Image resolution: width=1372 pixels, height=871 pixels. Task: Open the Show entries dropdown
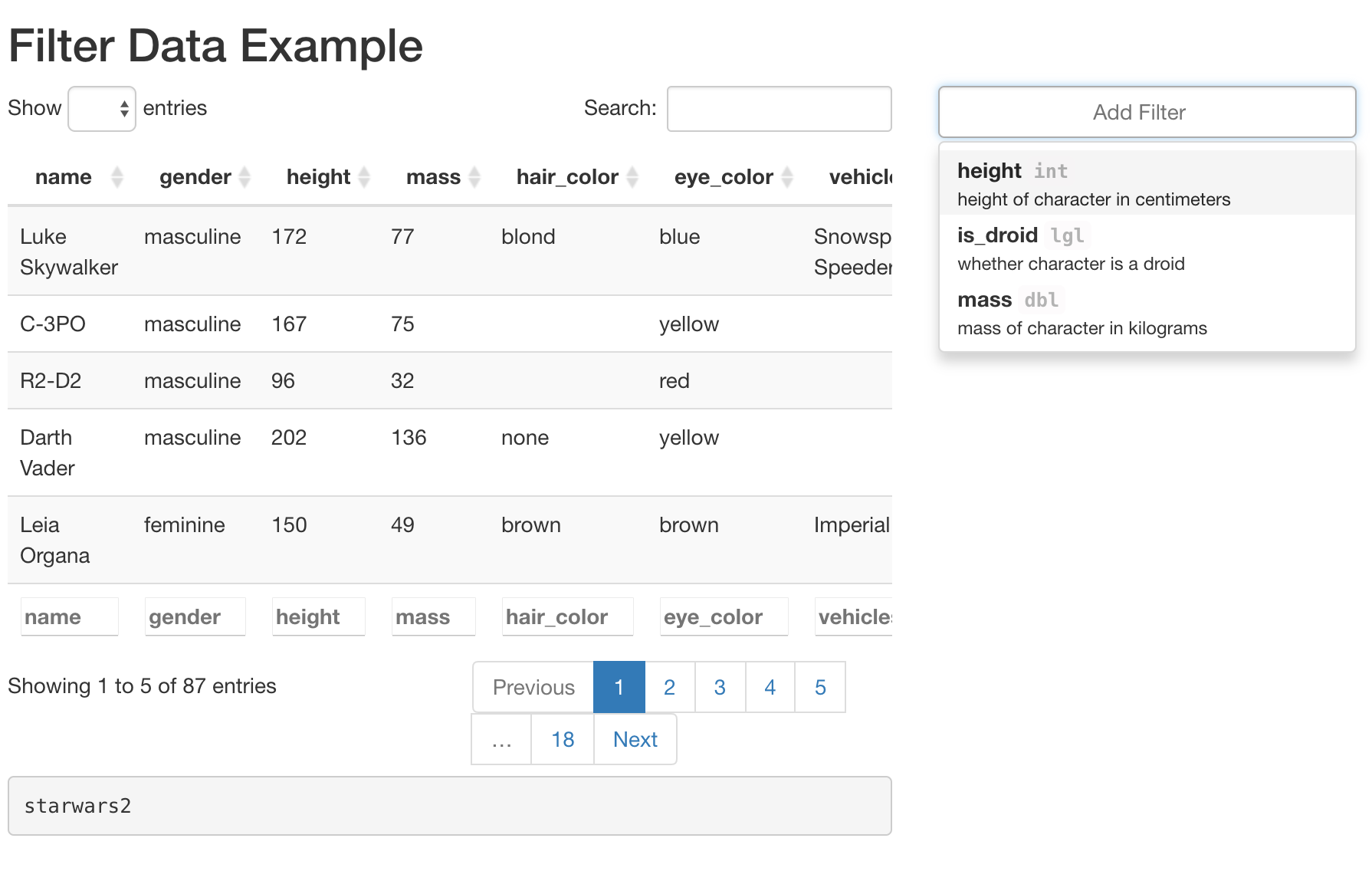coord(102,109)
